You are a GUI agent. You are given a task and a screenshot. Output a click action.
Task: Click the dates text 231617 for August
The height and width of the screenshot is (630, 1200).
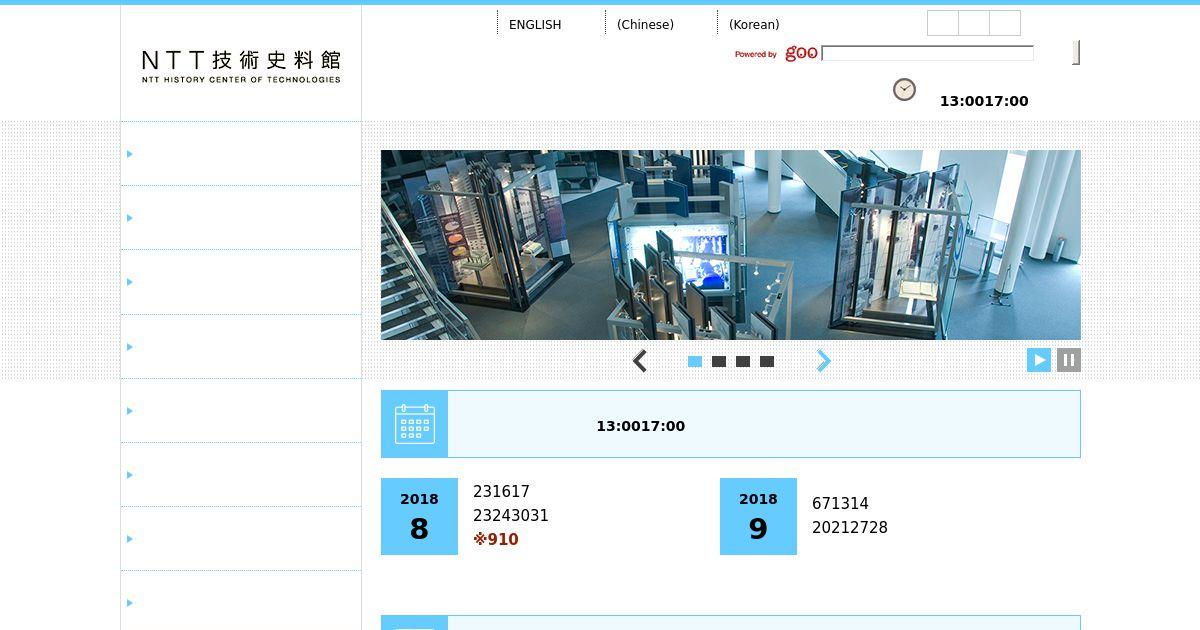[501, 492]
